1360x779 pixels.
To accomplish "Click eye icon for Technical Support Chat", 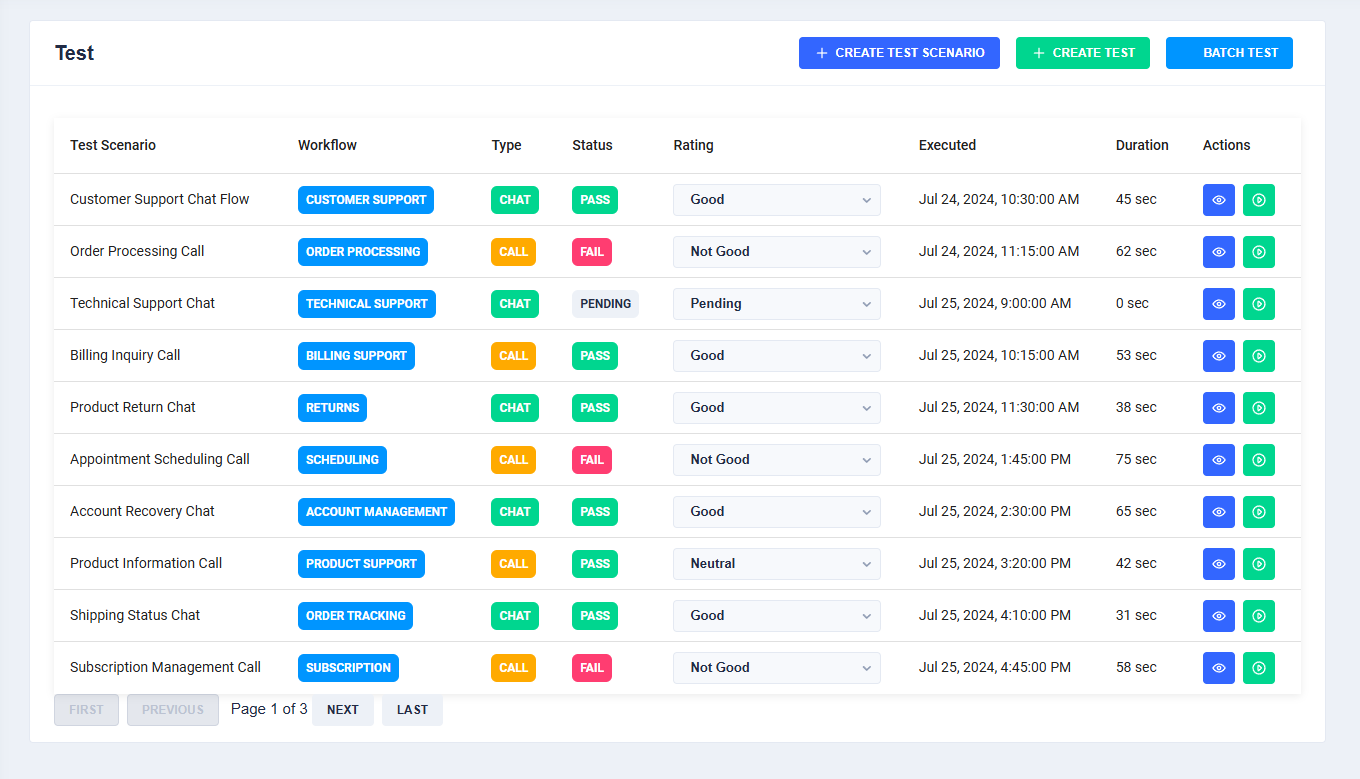I will (x=1218, y=304).
